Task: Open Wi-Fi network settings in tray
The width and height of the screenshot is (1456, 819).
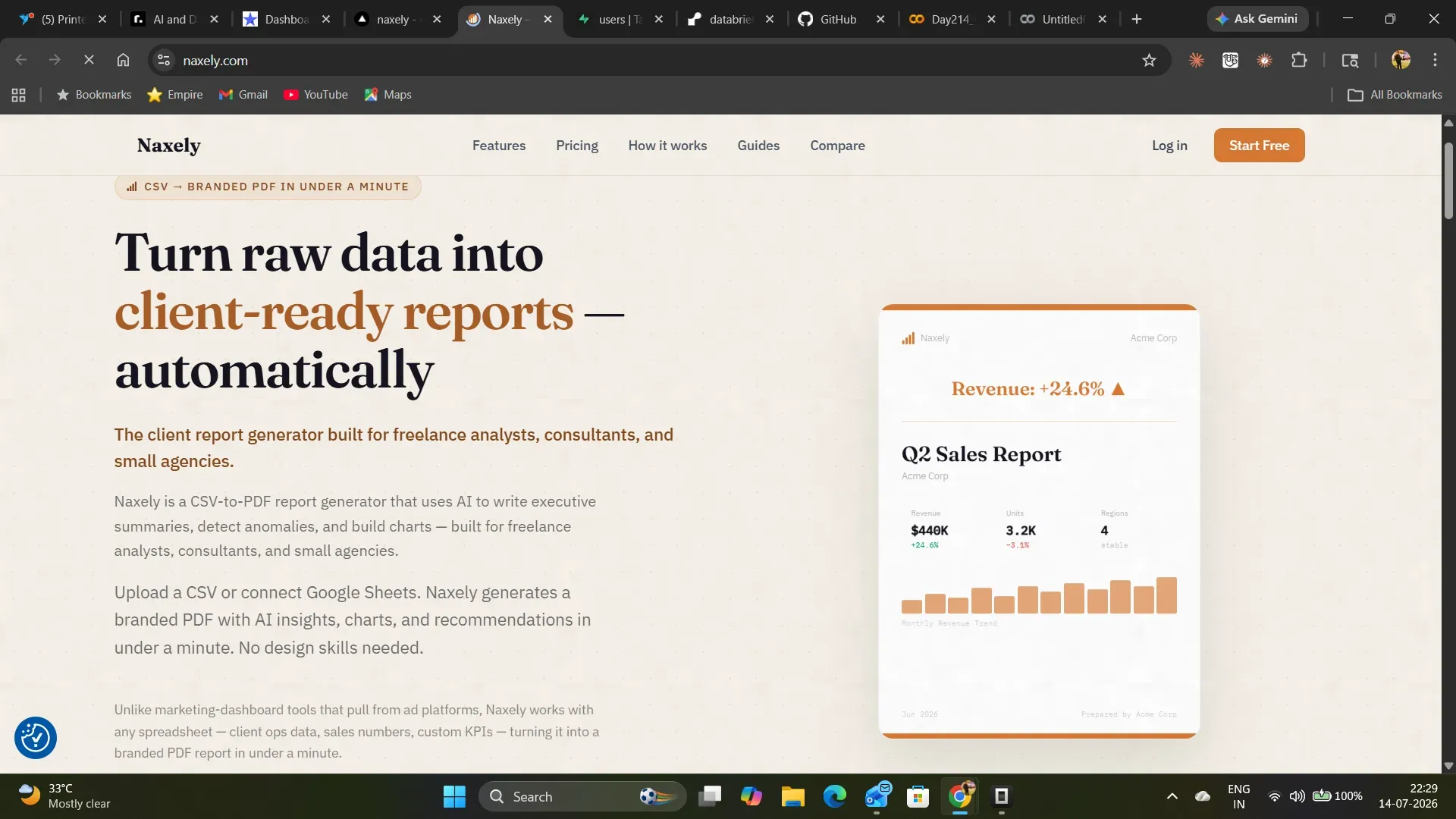Action: tap(1275, 796)
